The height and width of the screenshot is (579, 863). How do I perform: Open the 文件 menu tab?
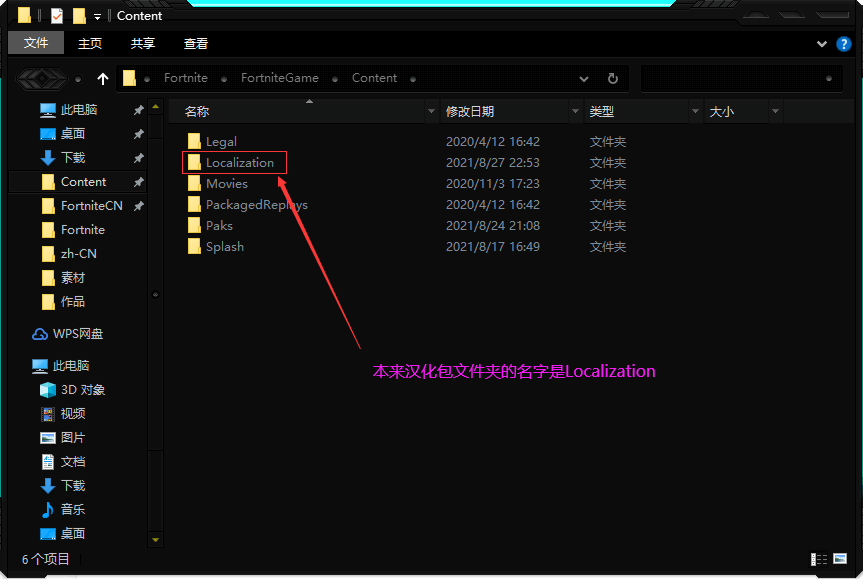(x=36, y=43)
